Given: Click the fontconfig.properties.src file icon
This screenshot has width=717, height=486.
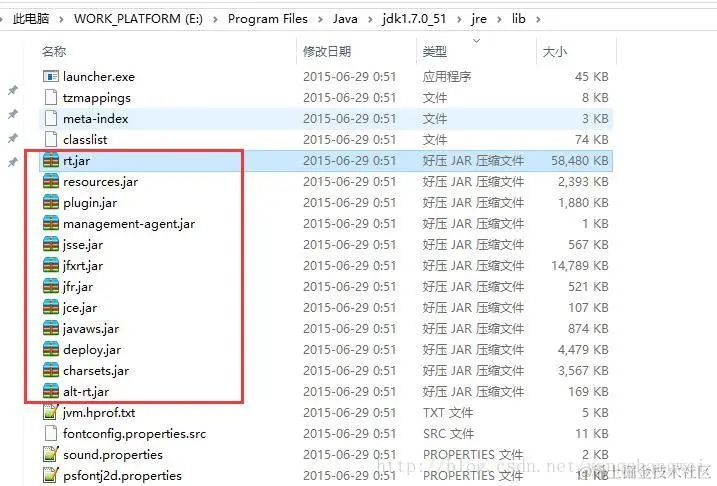Looking at the screenshot, I should pyautogui.click(x=51, y=433).
